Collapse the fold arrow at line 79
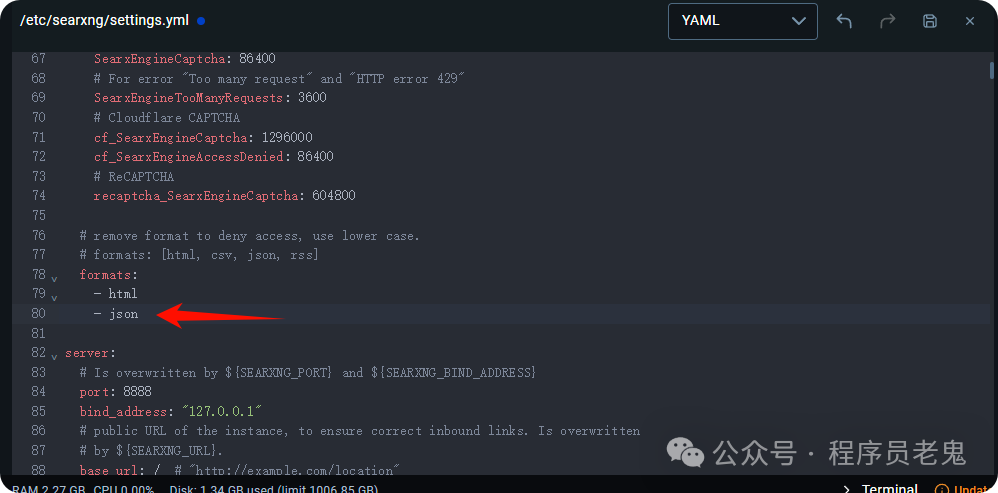 [x=54, y=298]
